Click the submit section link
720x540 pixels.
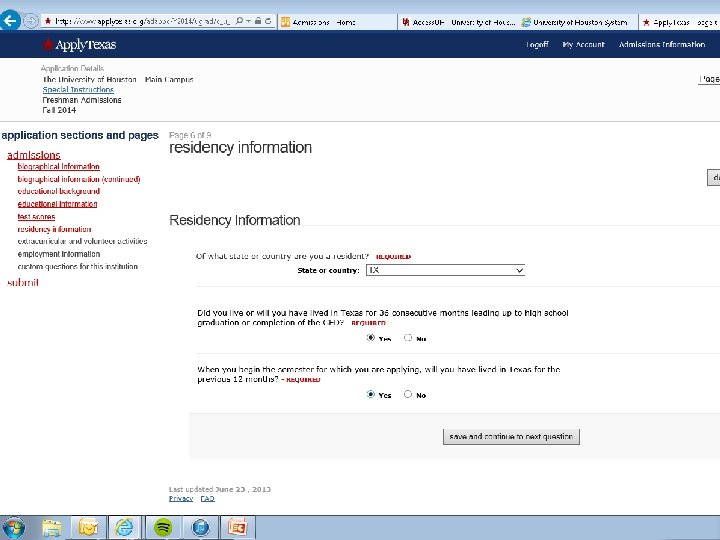click(23, 282)
